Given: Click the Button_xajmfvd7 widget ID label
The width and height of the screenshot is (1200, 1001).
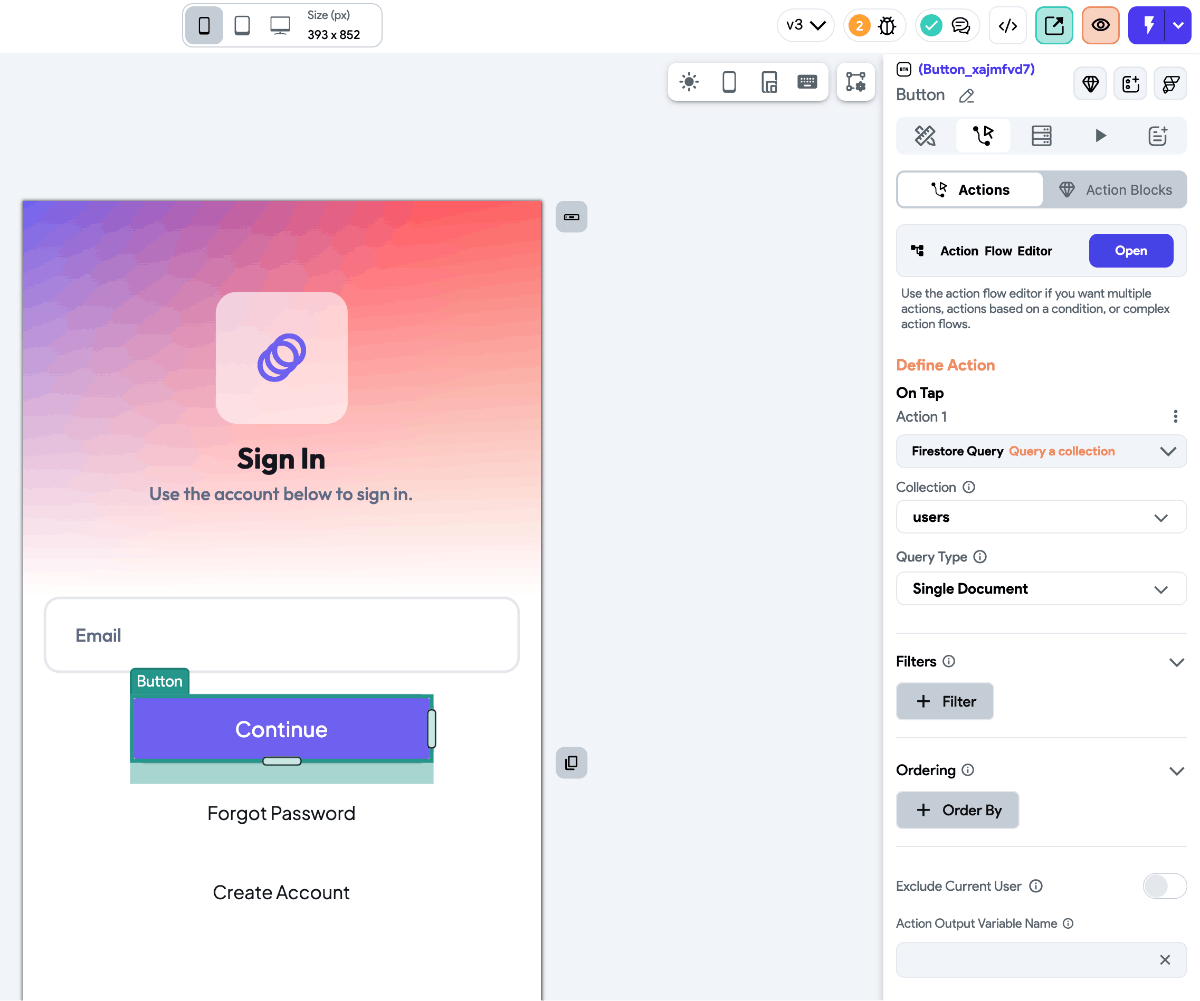Looking at the screenshot, I should click(976, 70).
